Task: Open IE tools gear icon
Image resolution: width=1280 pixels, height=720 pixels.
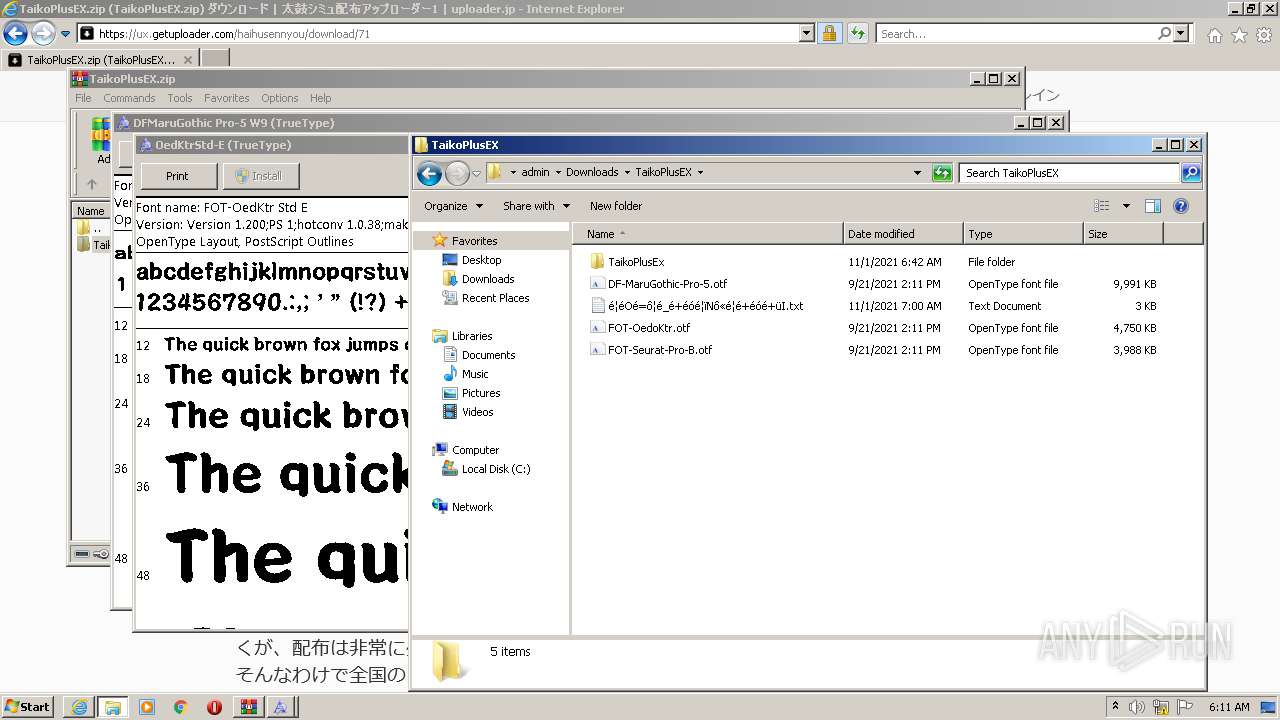Action: click(1264, 35)
